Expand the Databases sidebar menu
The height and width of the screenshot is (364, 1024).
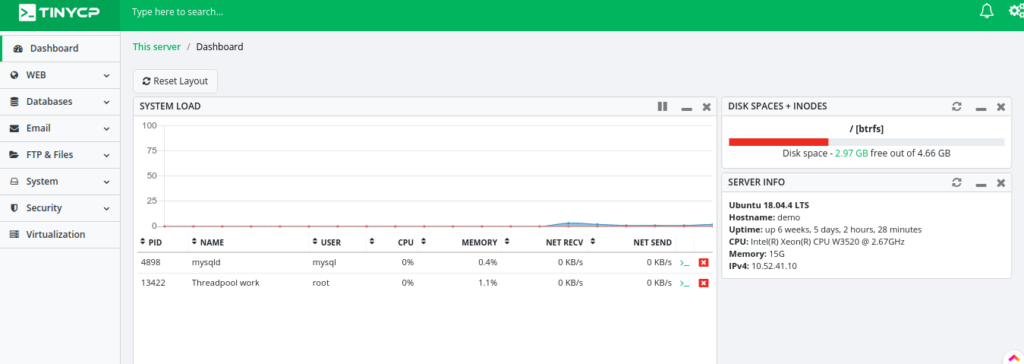click(x=60, y=102)
